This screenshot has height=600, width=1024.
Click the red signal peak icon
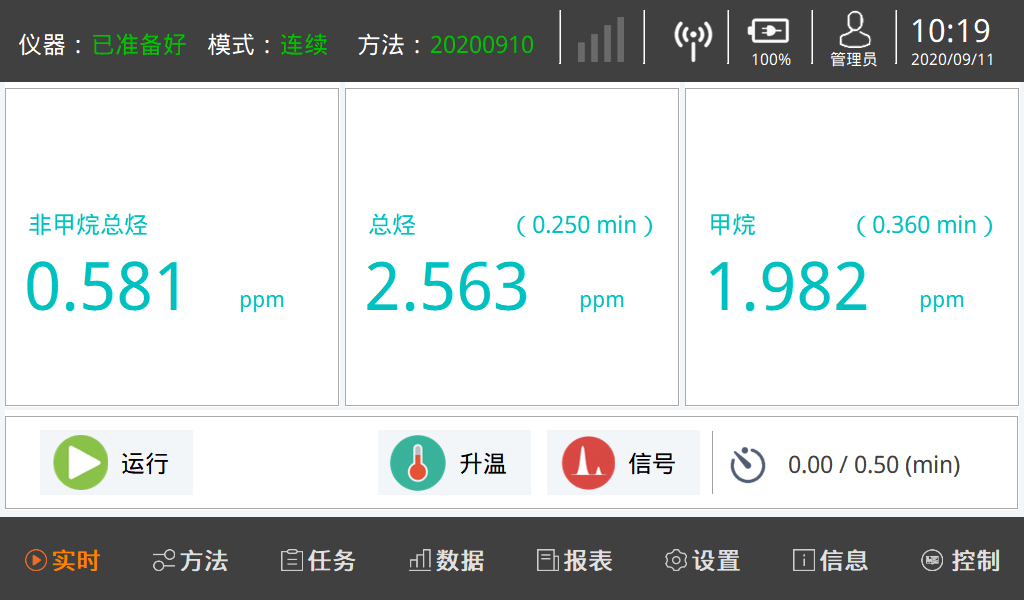(588, 463)
